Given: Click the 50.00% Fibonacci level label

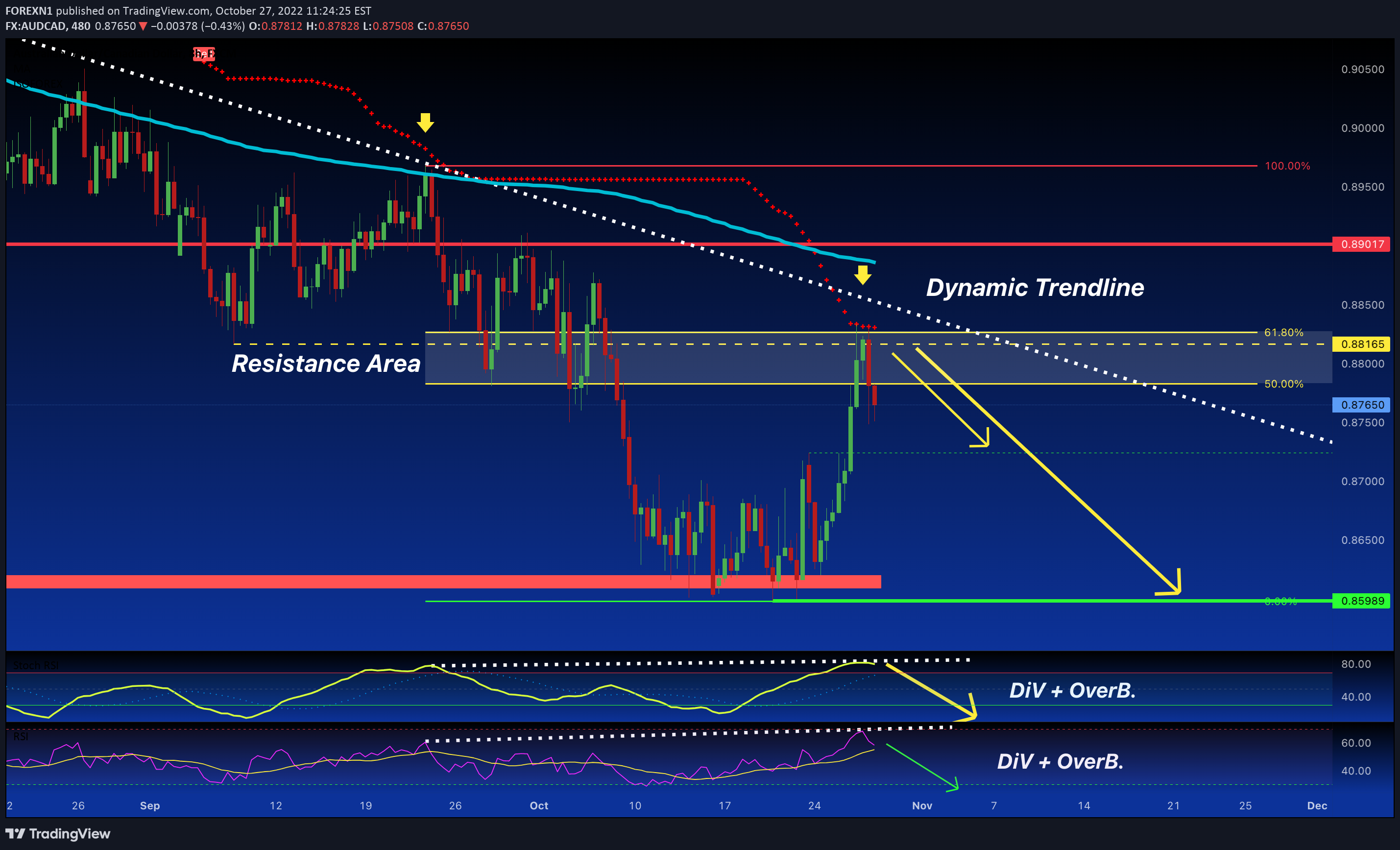Looking at the screenshot, I should click(1283, 384).
